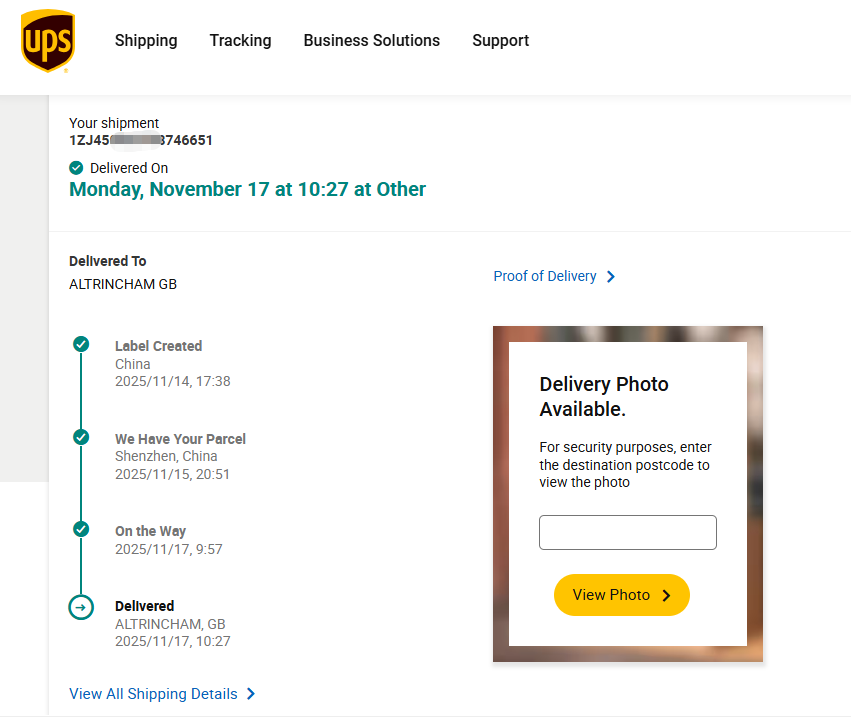This screenshot has width=851, height=717.
Task: Open the Support menu
Action: click(500, 41)
